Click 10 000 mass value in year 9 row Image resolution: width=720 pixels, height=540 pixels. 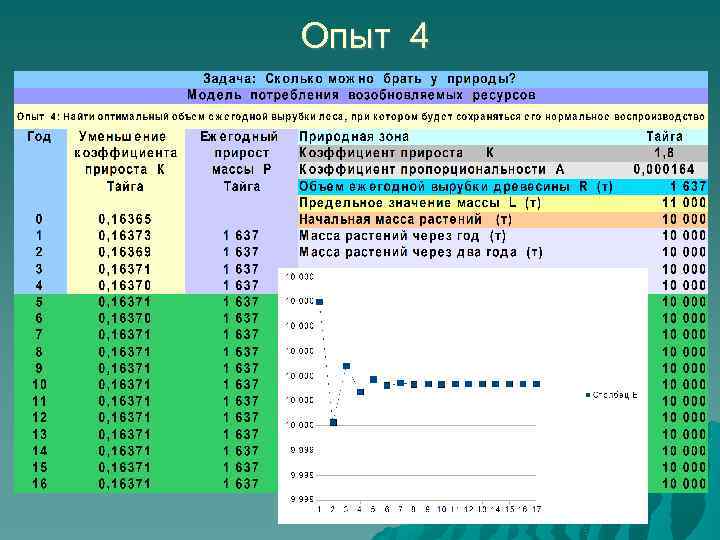[684, 368]
